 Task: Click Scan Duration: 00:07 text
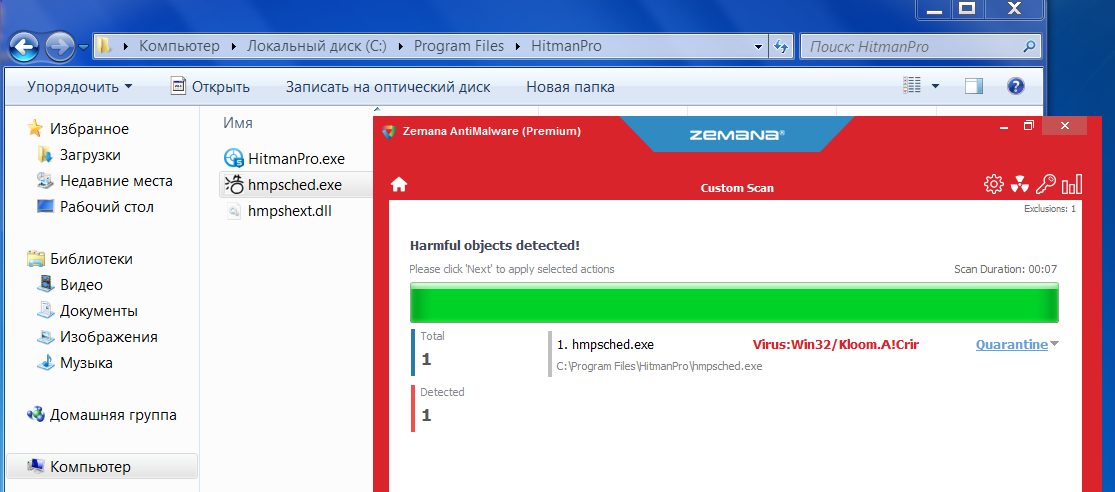tap(1005, 269)
